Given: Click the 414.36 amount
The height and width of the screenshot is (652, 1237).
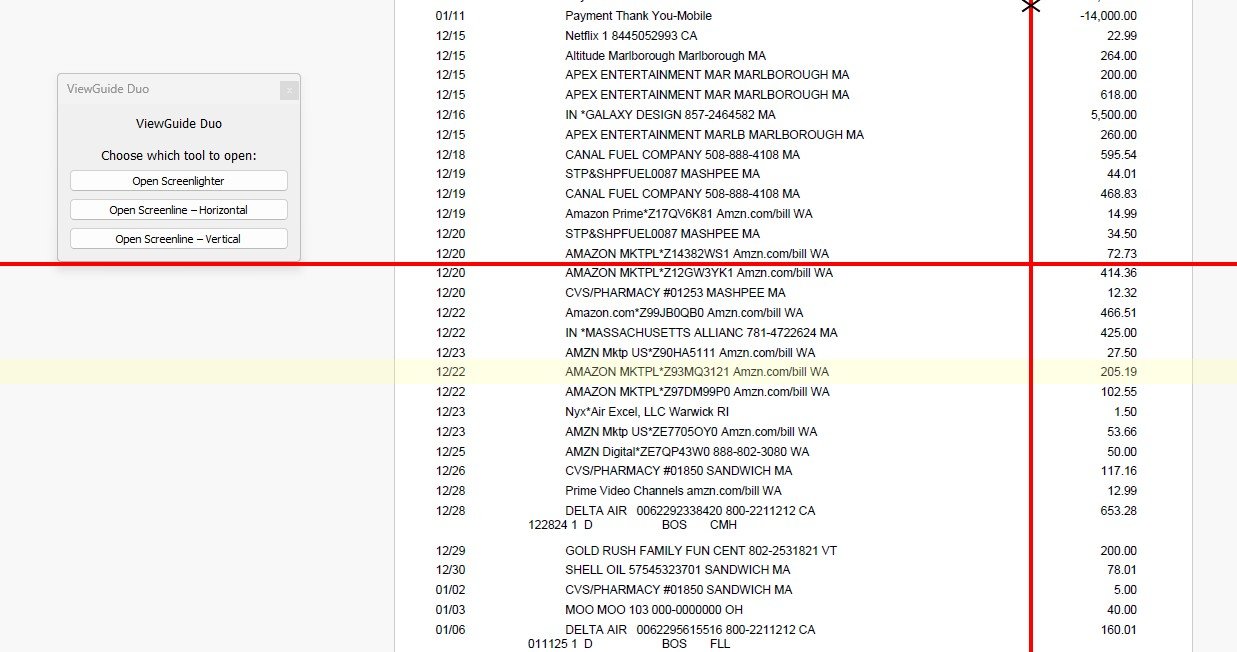Looking at the screenshot, I should pos(1119,273).
